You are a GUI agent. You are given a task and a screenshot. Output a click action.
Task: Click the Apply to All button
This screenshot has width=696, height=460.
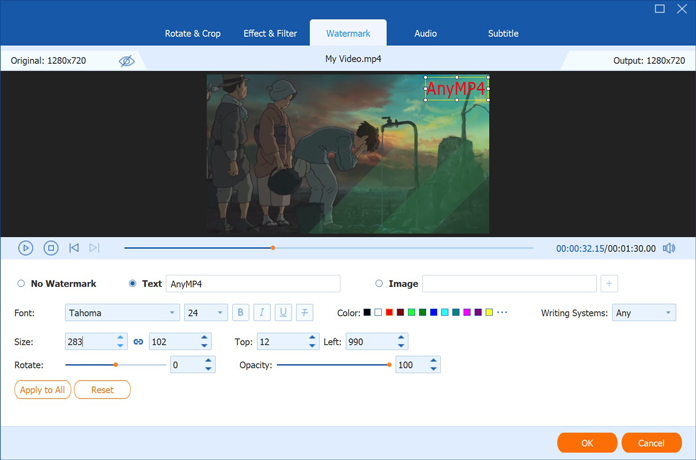(43, 390)
